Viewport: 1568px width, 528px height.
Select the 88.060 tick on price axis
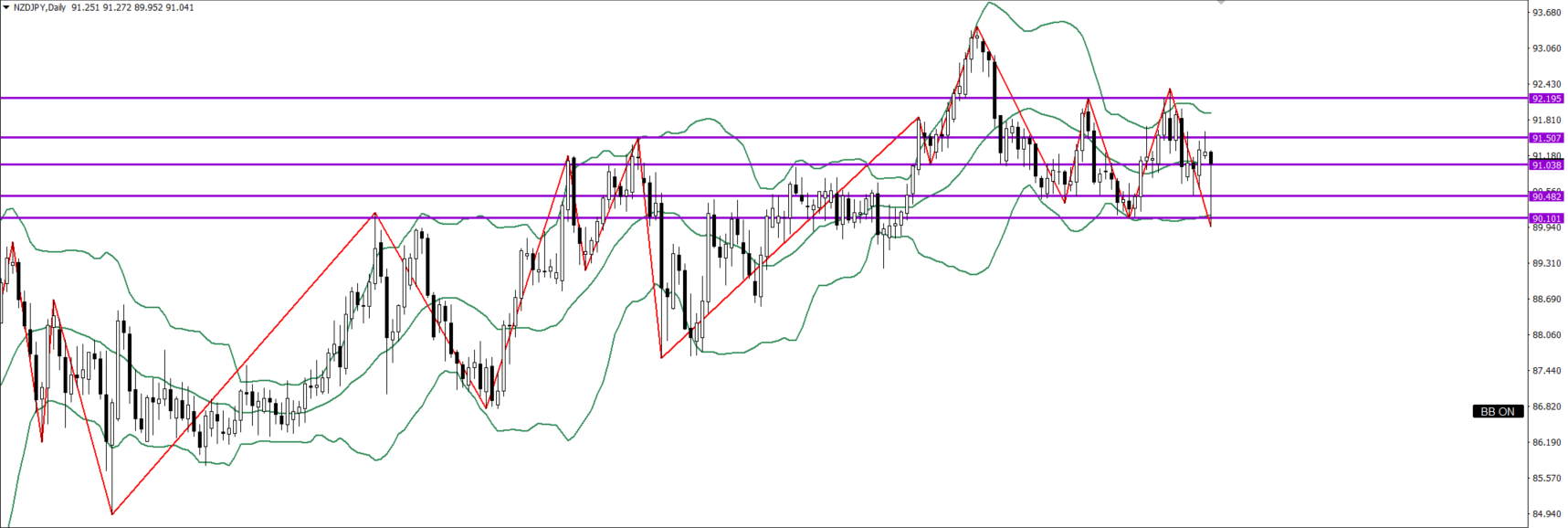pos(1546,335)
